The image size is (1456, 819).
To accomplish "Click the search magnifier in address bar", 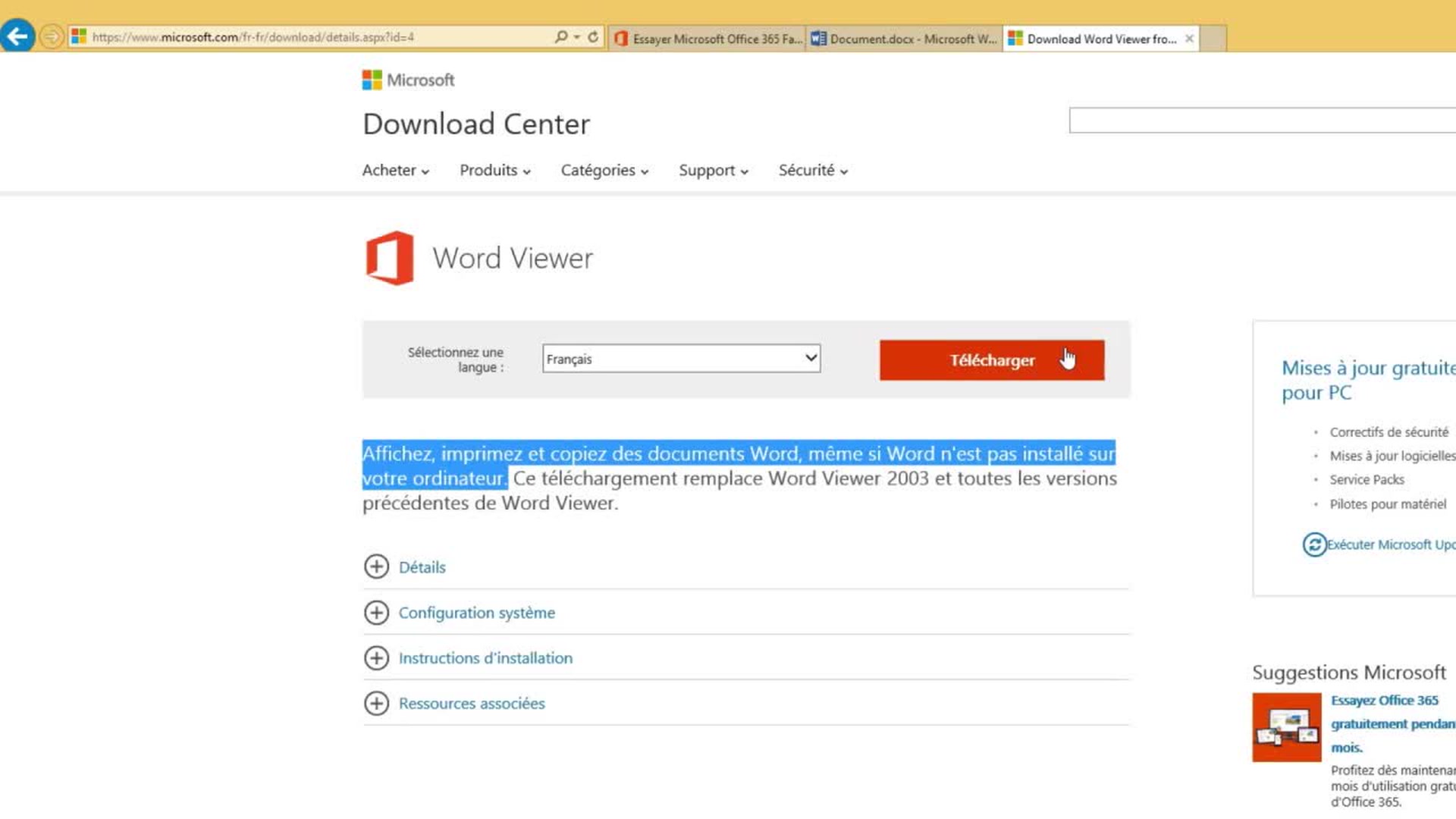I will pyautogui.click(x=560, y=36).
